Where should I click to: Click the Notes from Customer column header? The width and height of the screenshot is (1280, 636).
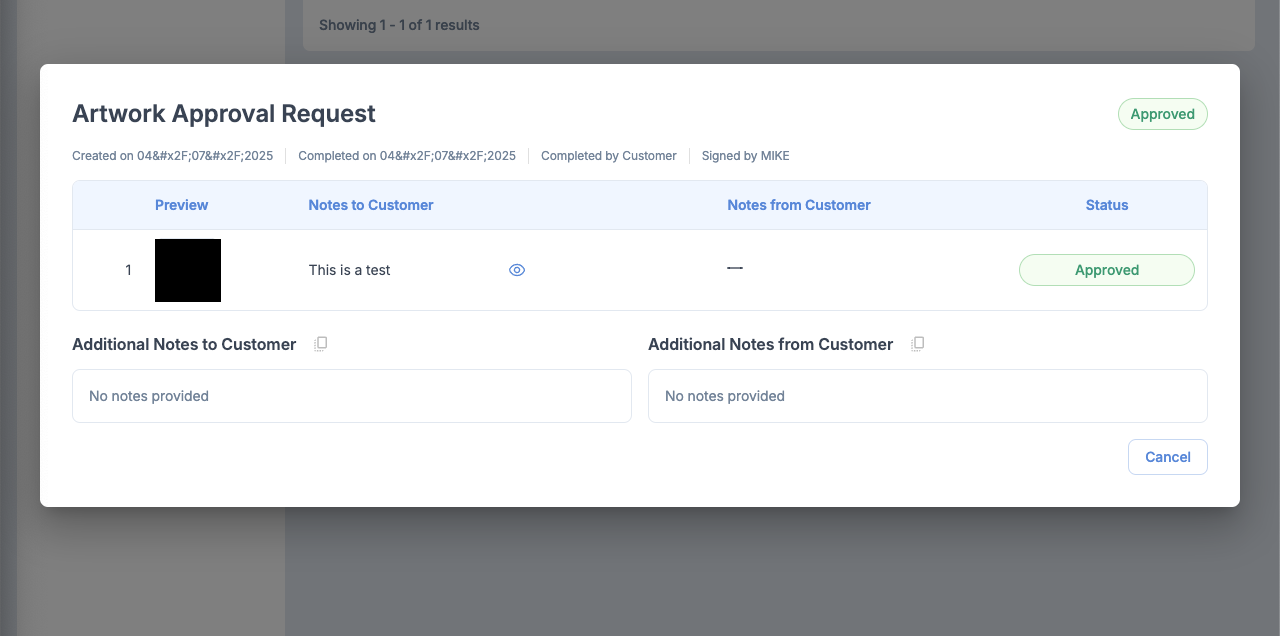tap(798, 205)
